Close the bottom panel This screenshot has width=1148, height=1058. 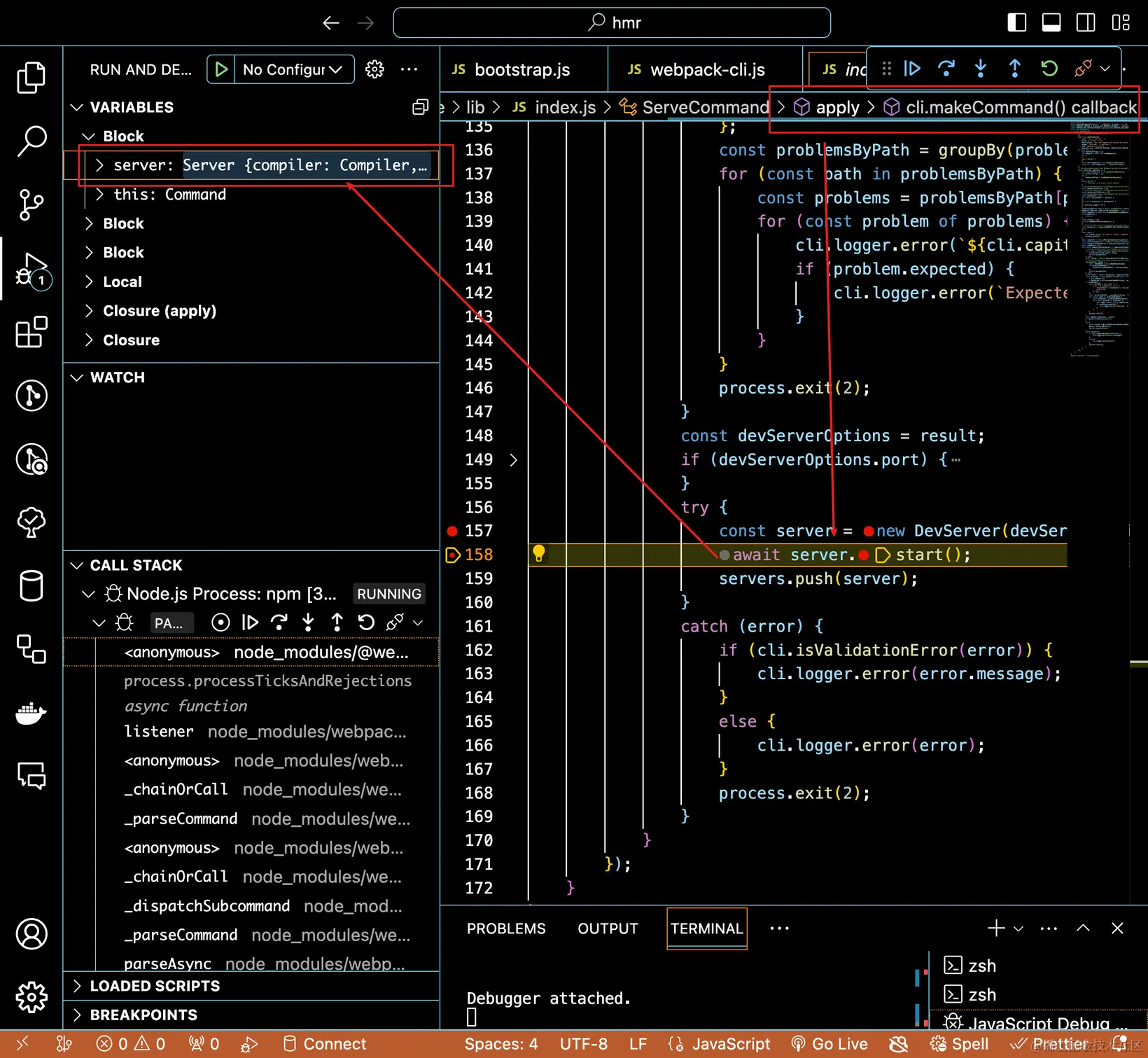tap(1117, 928)
